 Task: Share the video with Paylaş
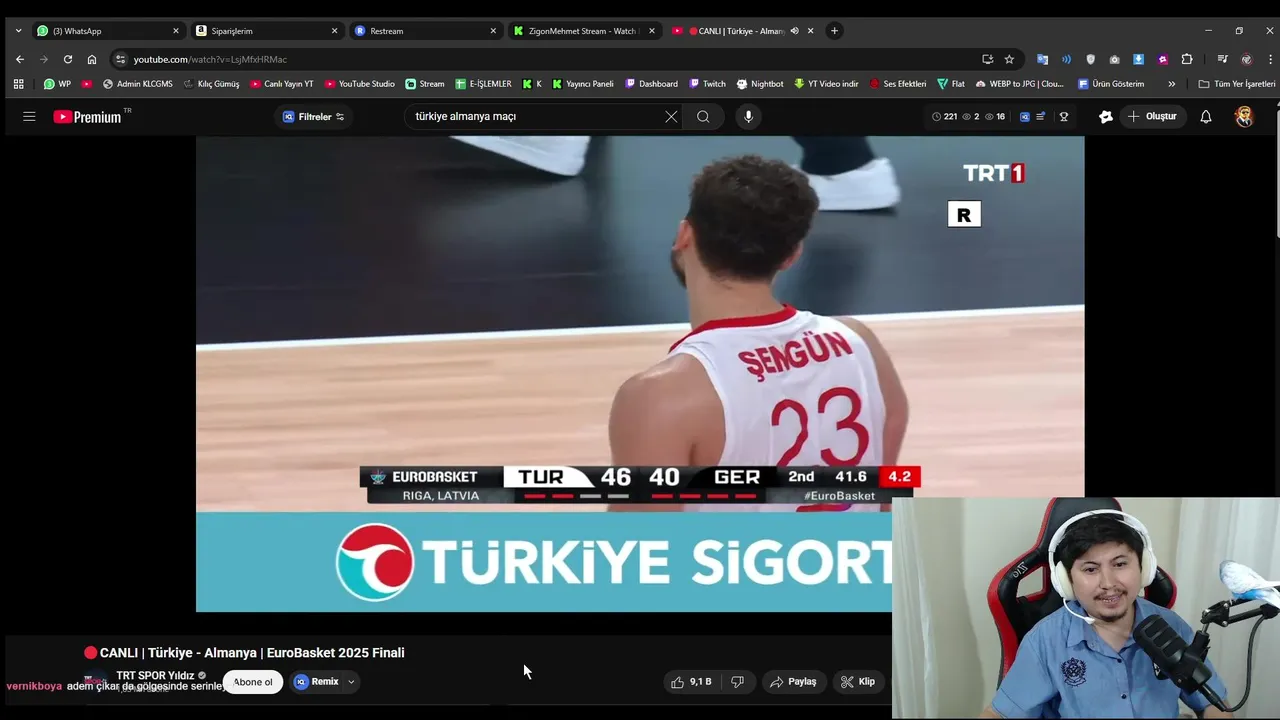[793, 682]
